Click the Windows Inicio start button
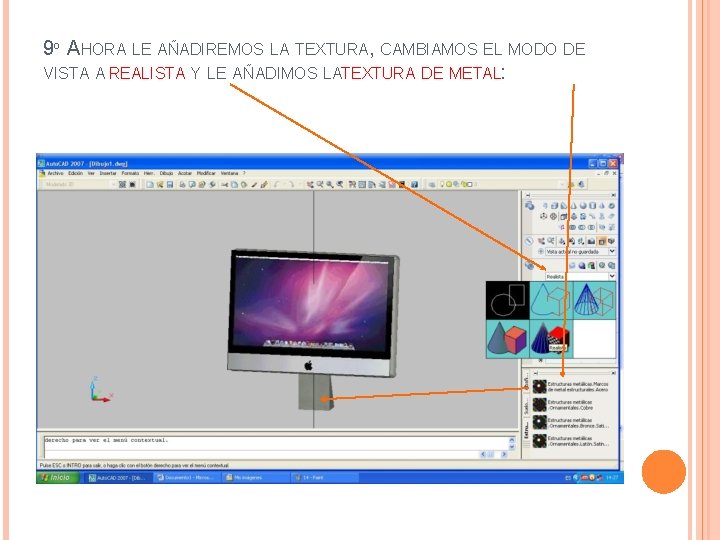Screen dimensions: 720x540 click(57, 478)
